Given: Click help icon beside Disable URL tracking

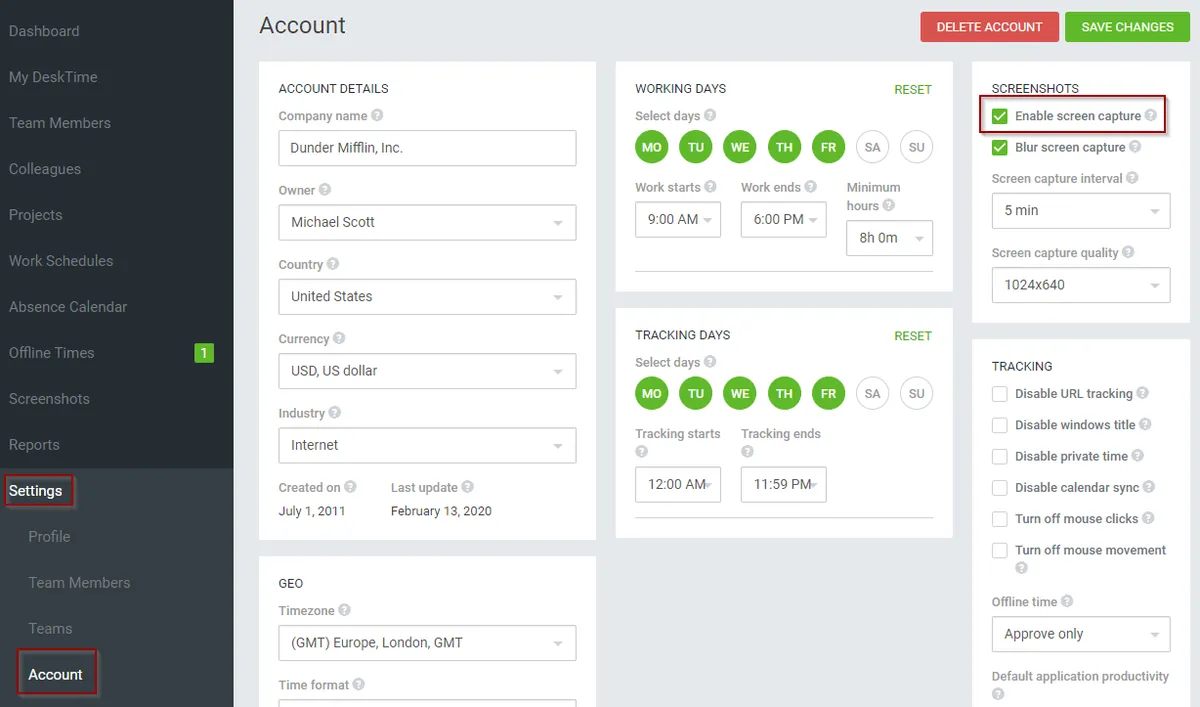Looking at the screenshot, I should [1142, 394].
